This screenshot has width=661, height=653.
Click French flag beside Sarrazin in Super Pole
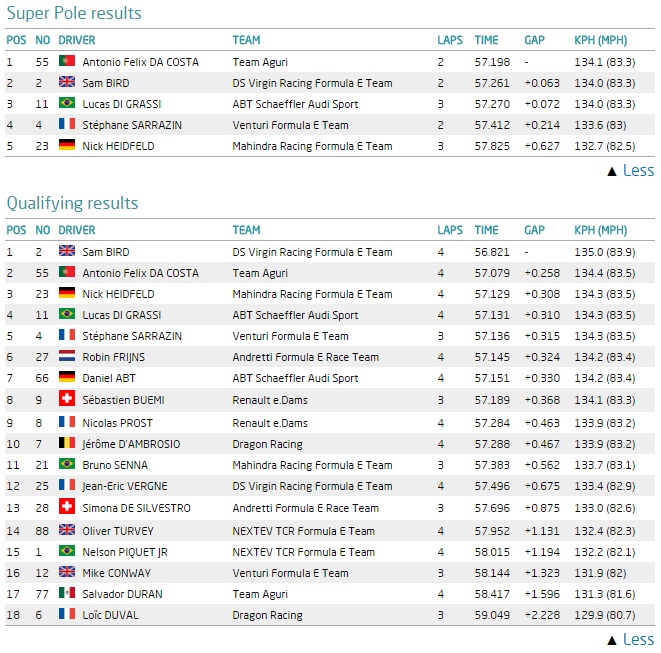[x=67, y=124]
